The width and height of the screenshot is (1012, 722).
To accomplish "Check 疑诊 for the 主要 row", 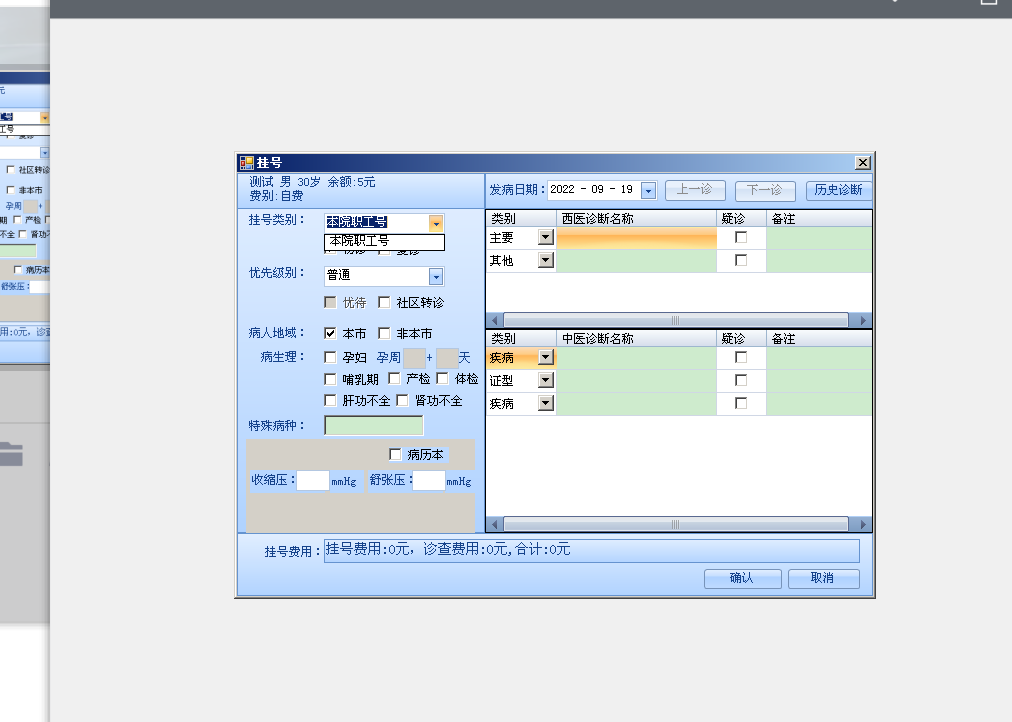I will (x=742, y=237).
